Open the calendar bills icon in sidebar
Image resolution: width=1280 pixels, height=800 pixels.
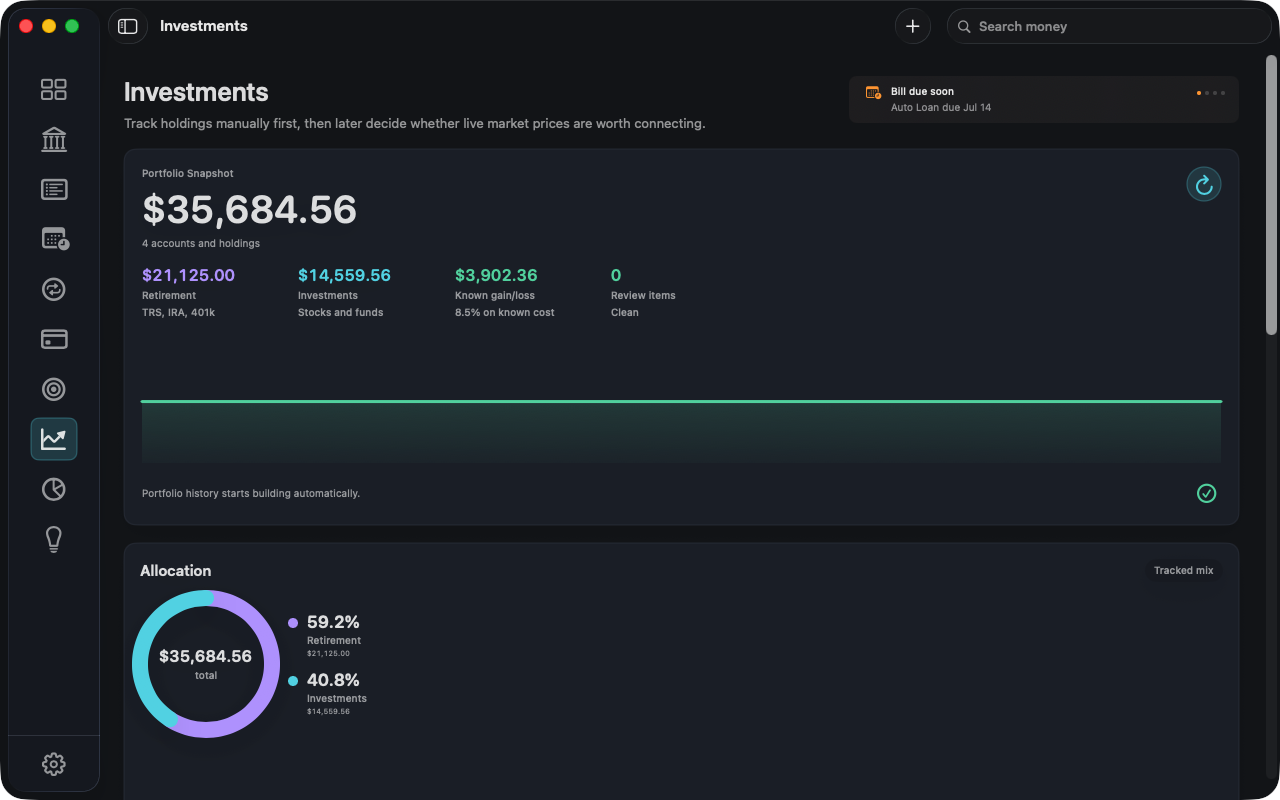tap(54, 239)
